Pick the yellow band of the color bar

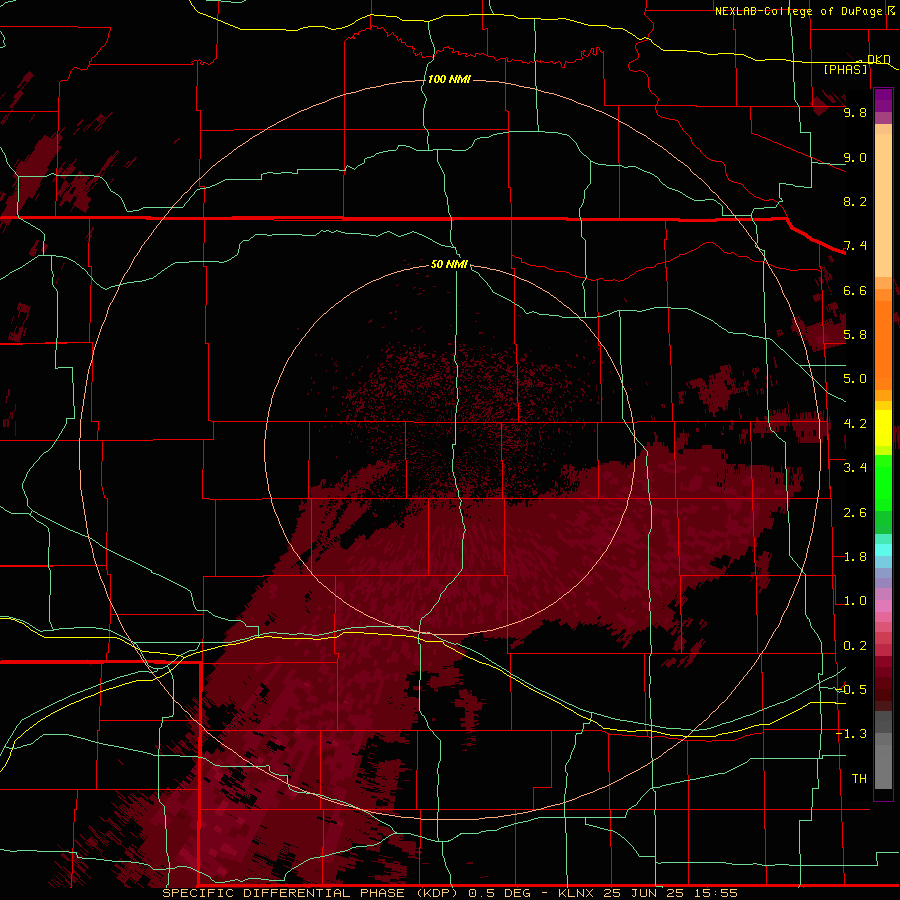click(883, 427)
